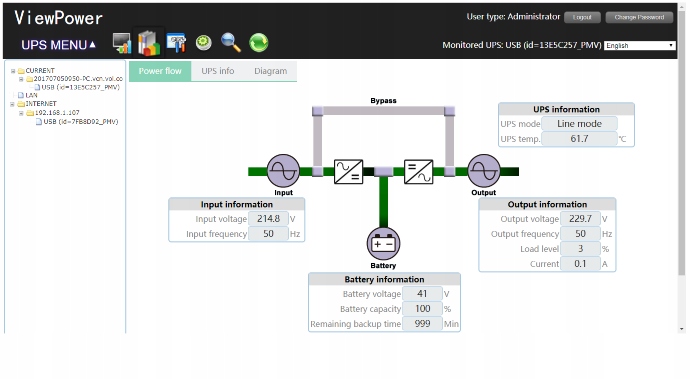Click Remaining backup time value 999

(x=422, y=323)
